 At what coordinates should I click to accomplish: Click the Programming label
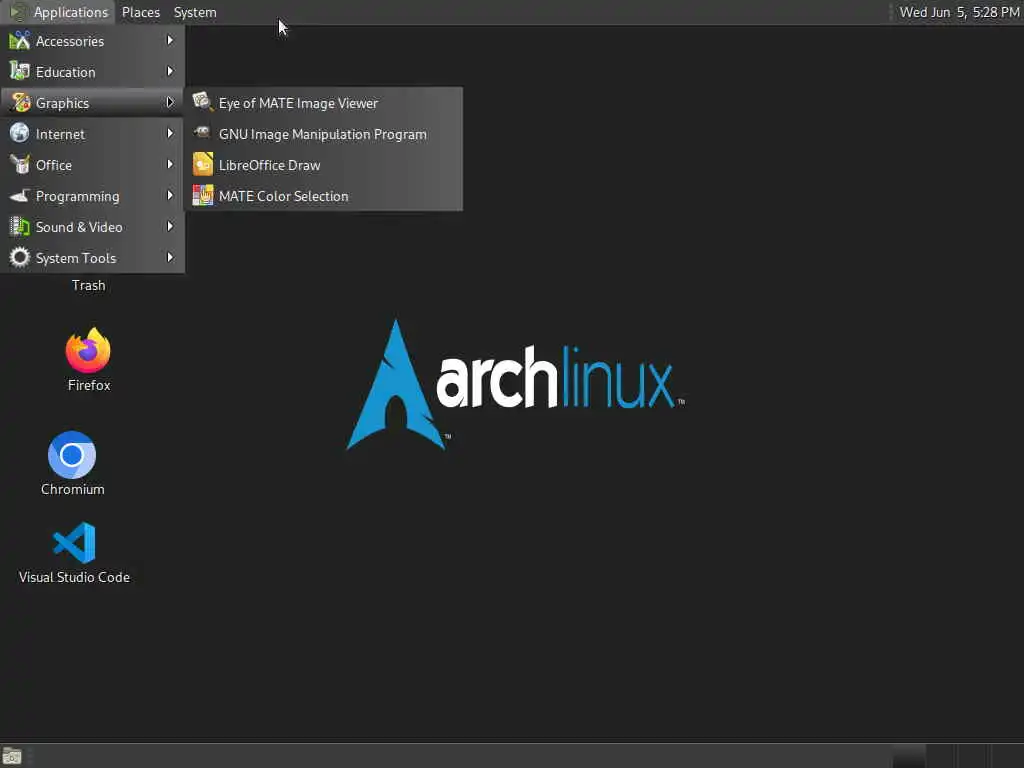[77, 196]
